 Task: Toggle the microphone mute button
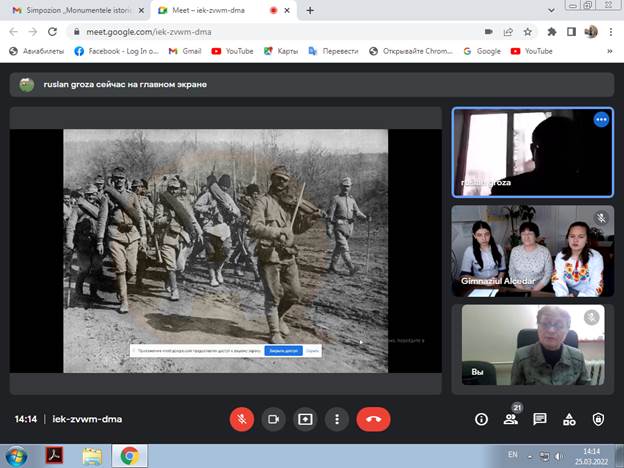pos(242,419)
